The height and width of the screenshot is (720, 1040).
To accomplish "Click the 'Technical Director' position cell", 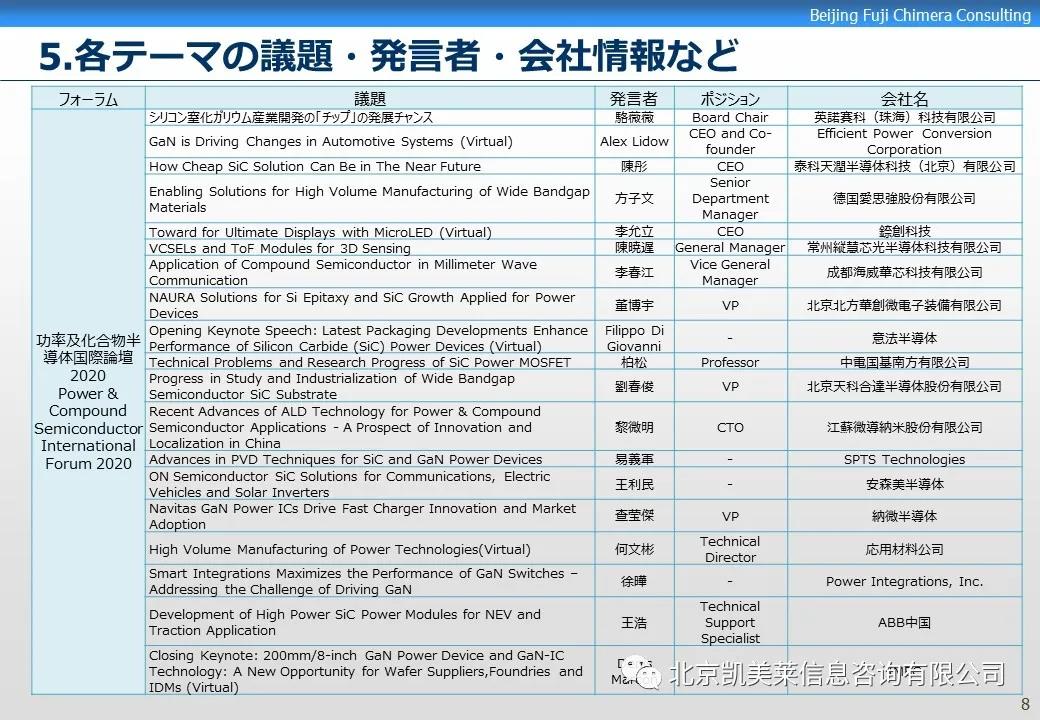I will 730,549.
